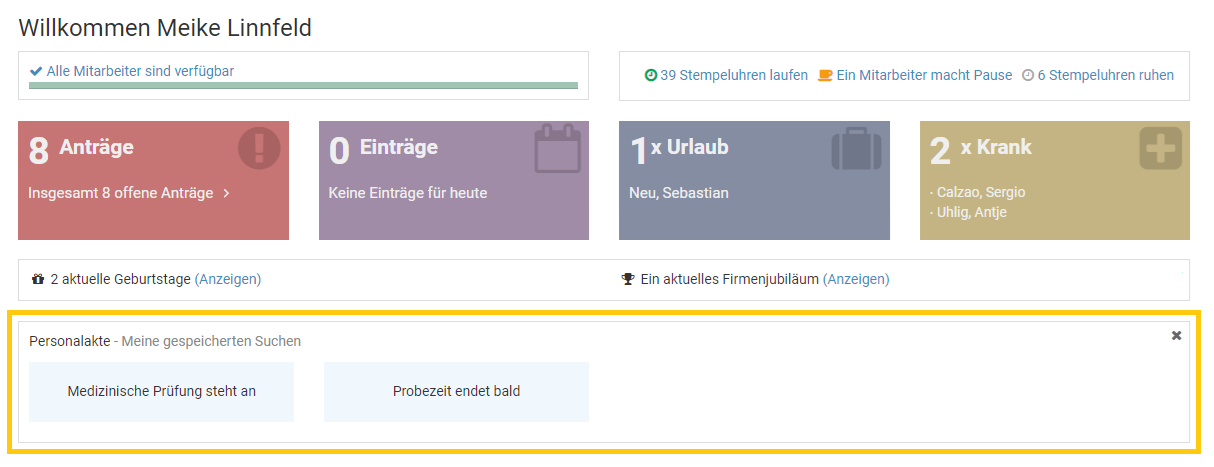Click the green clock icon for running Stempeluhren
1214x467 pixels.
tap(651, 75)
